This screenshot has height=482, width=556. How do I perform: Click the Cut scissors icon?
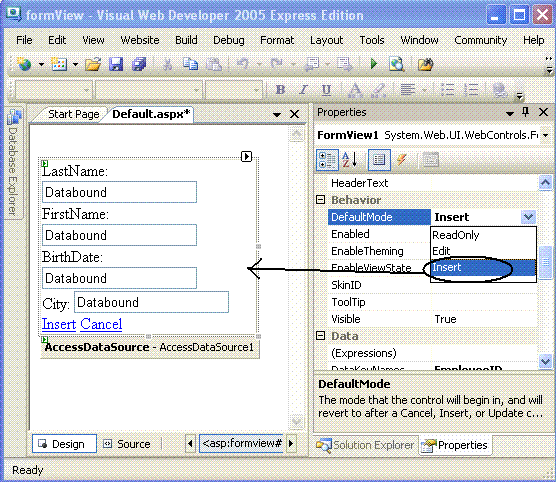pyautogui.click(x=167, y=65)
